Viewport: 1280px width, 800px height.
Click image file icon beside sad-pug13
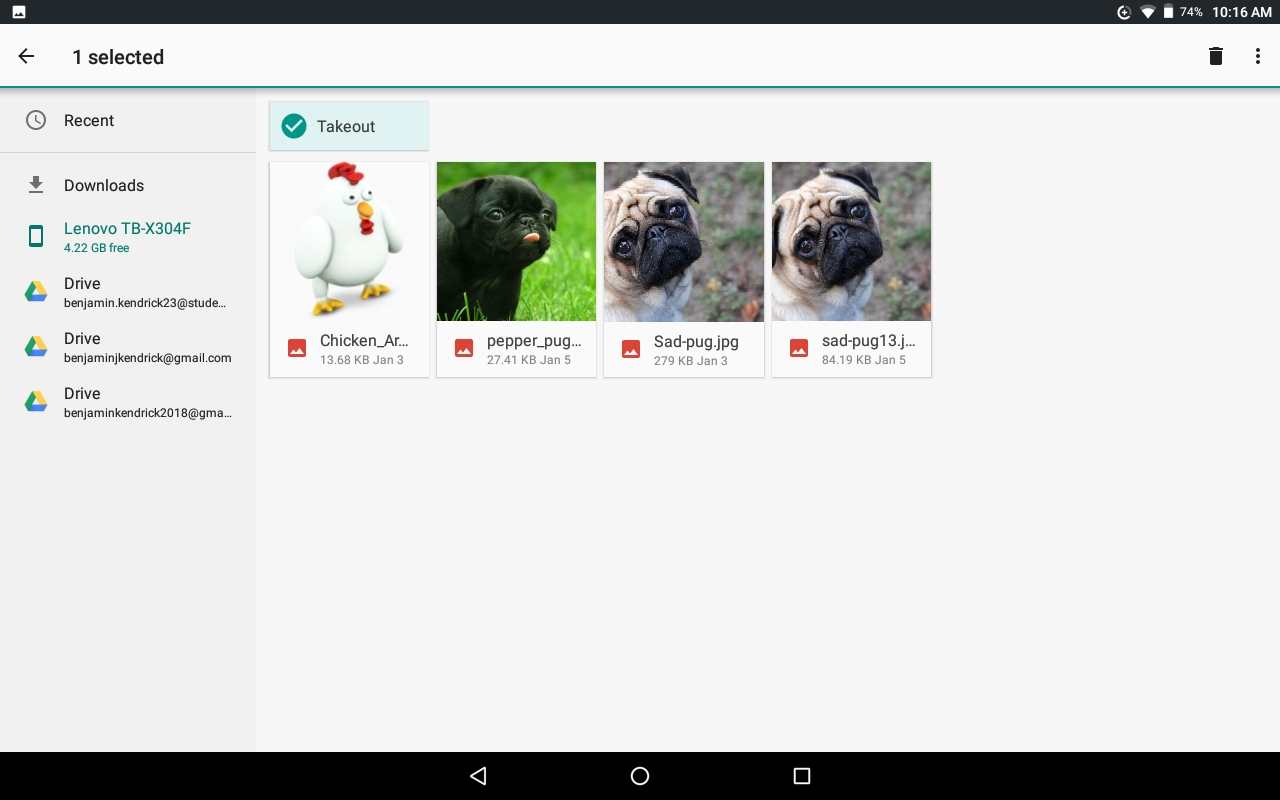pos(798,348)
